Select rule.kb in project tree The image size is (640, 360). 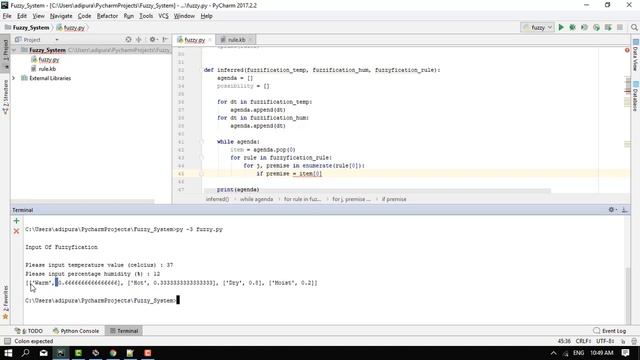click(x=47, y=69)
